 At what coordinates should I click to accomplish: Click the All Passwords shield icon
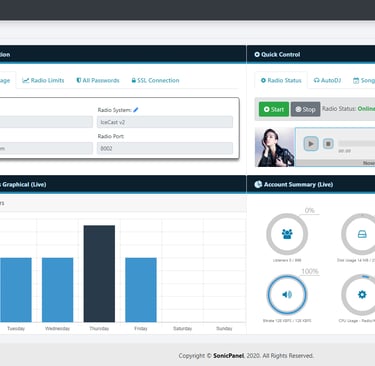pyautogui.click(x=79, y=80)
